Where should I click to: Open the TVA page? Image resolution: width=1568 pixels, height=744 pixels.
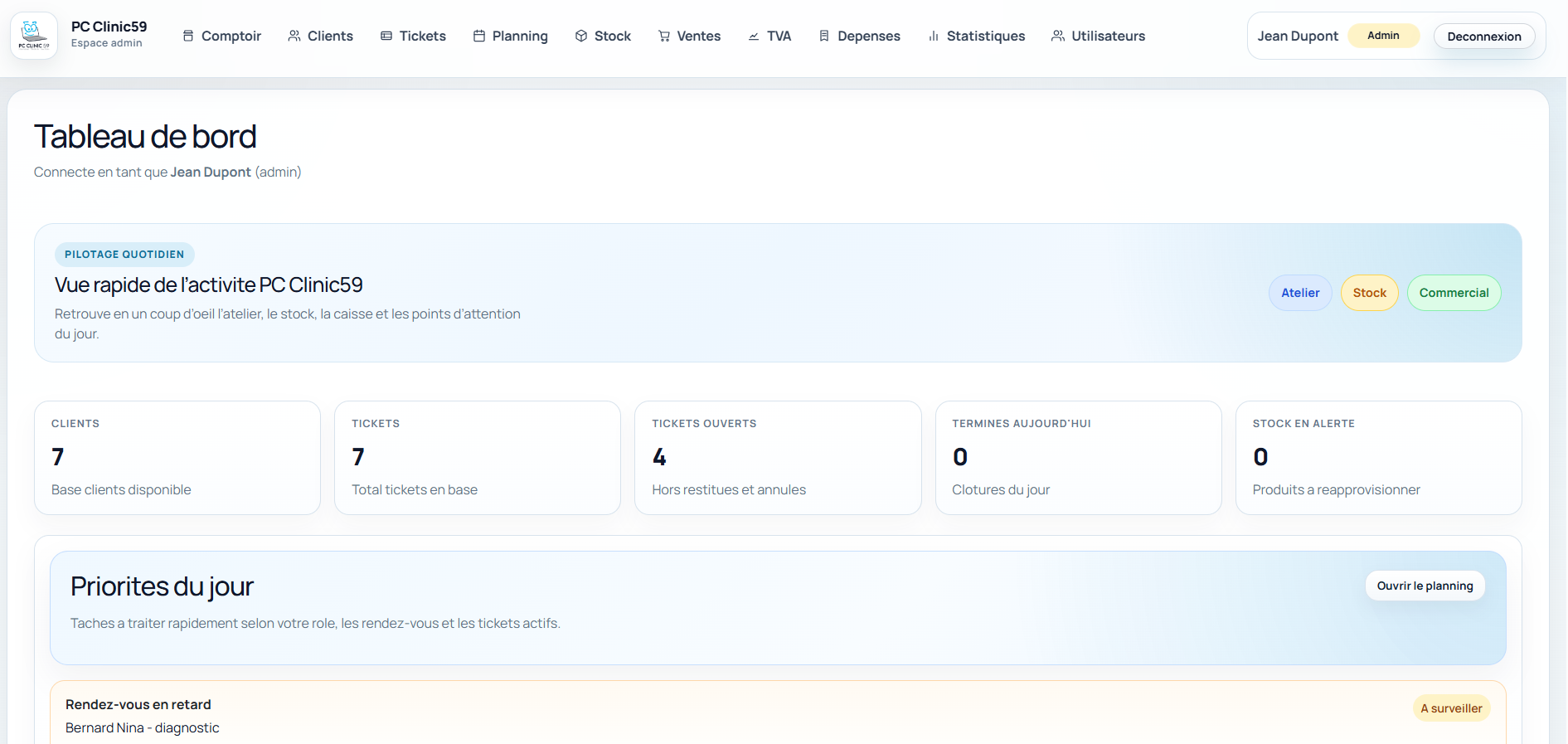point(770,36)
